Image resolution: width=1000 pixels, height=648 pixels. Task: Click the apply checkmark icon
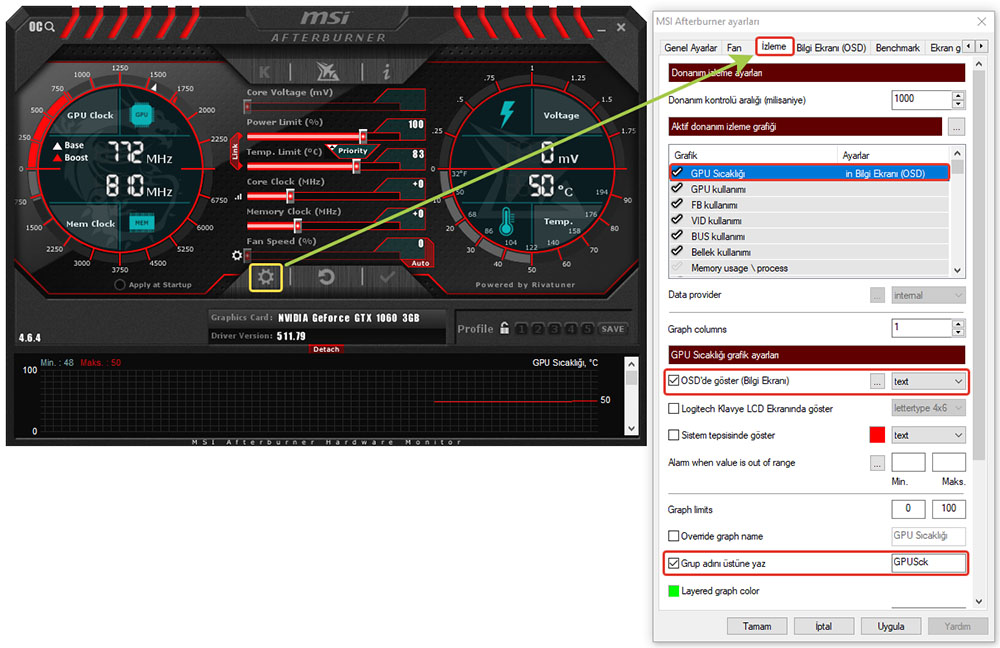click(x=387, y=277)
